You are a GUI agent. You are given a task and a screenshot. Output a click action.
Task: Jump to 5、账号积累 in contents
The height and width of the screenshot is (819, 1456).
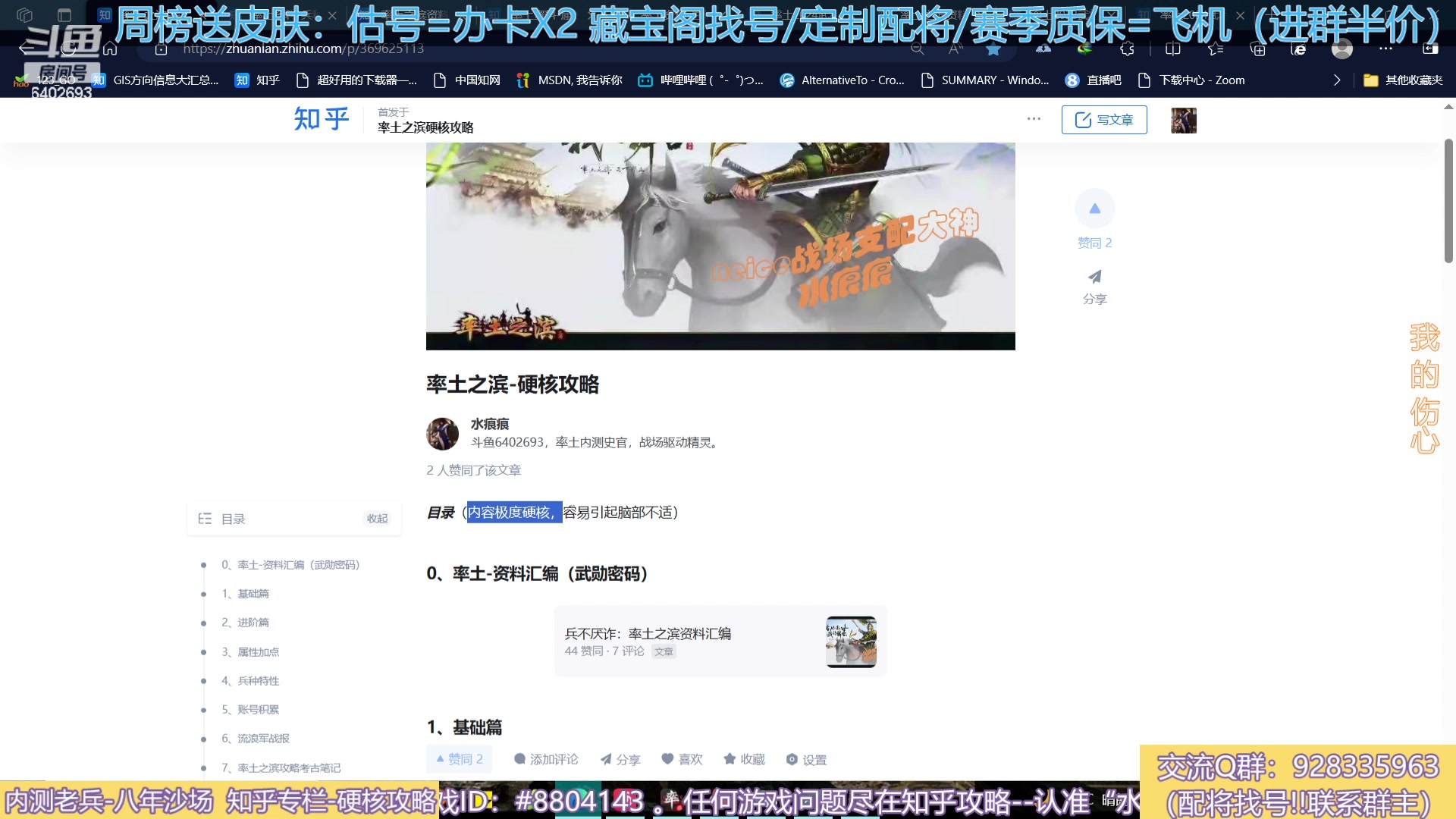coord(250,710)
